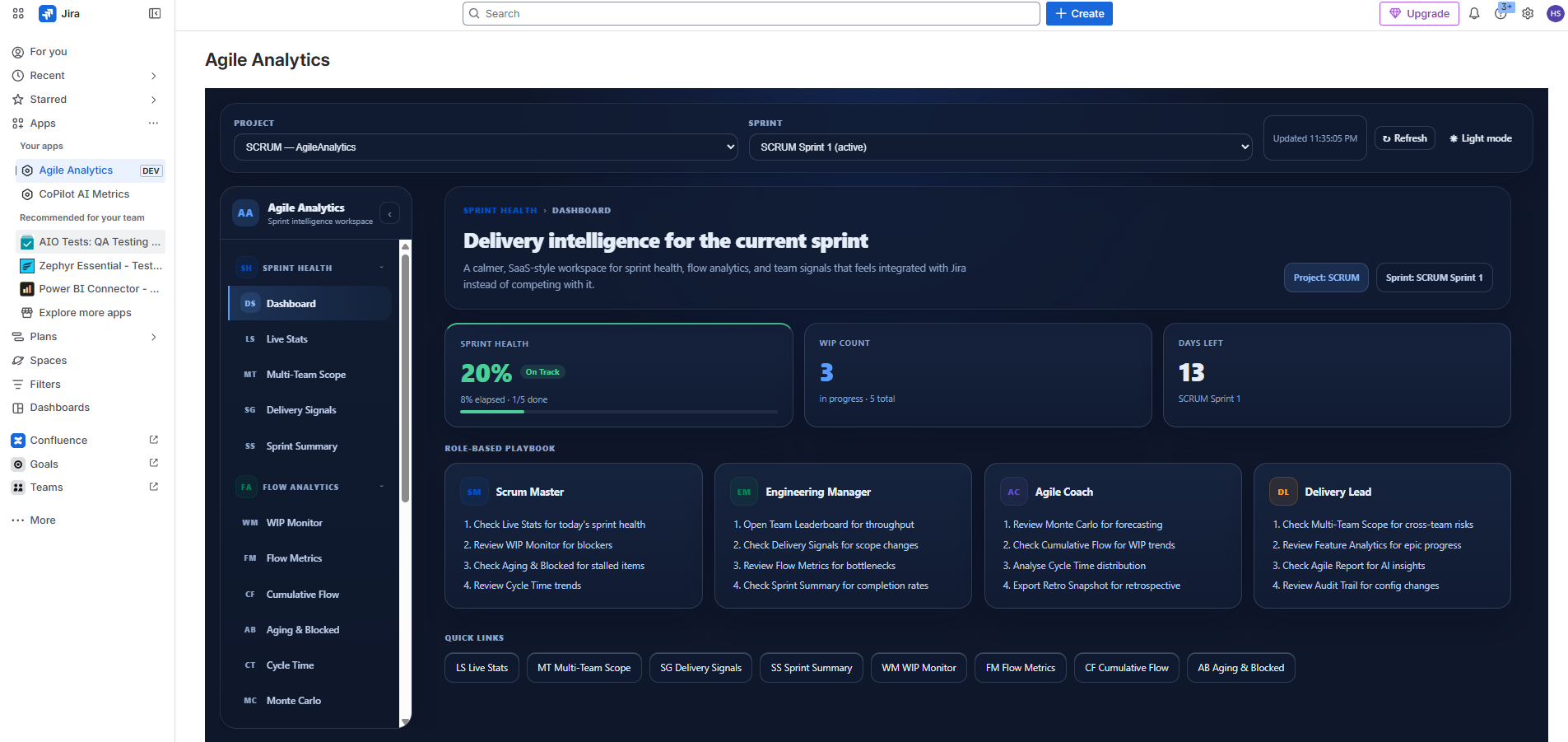Open the Jira settings gear
The width and height of the screenshot is (1568, 742).
[1528, 13]
